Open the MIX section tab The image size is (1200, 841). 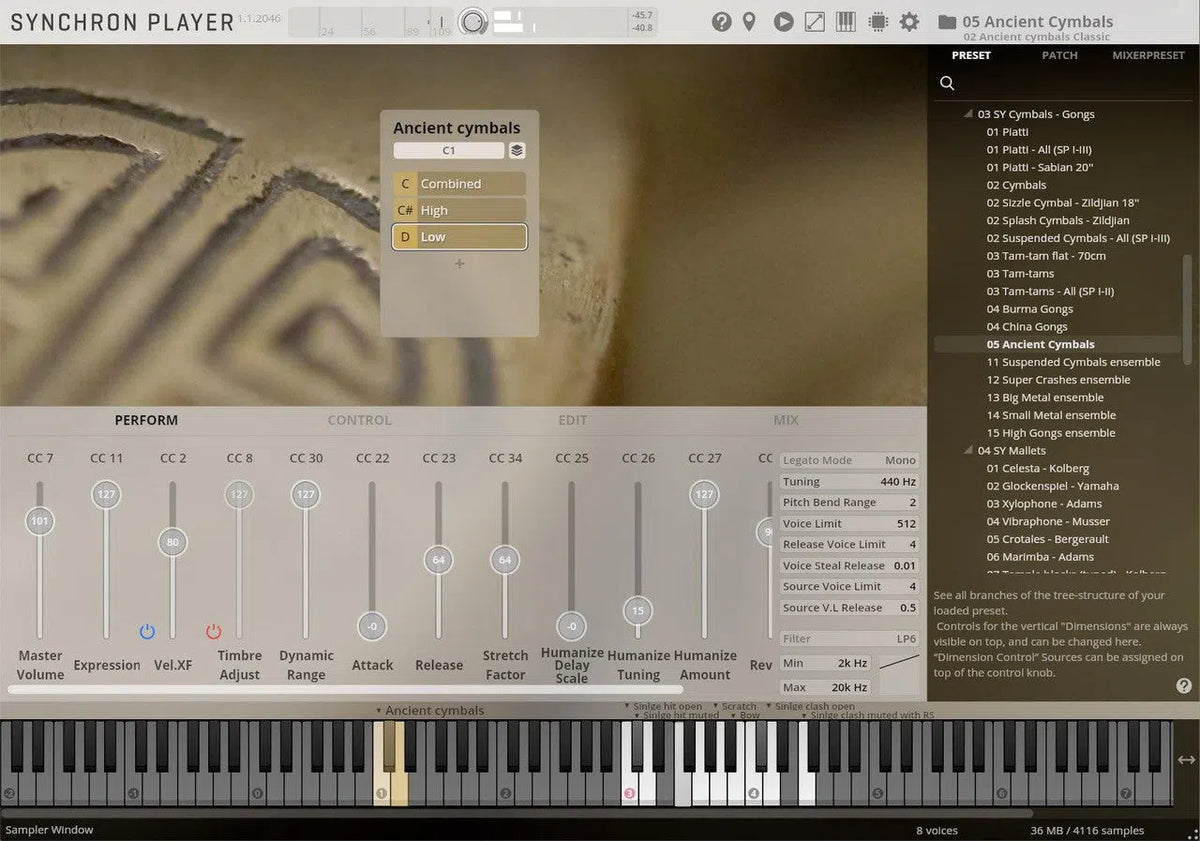coord(786,420)
